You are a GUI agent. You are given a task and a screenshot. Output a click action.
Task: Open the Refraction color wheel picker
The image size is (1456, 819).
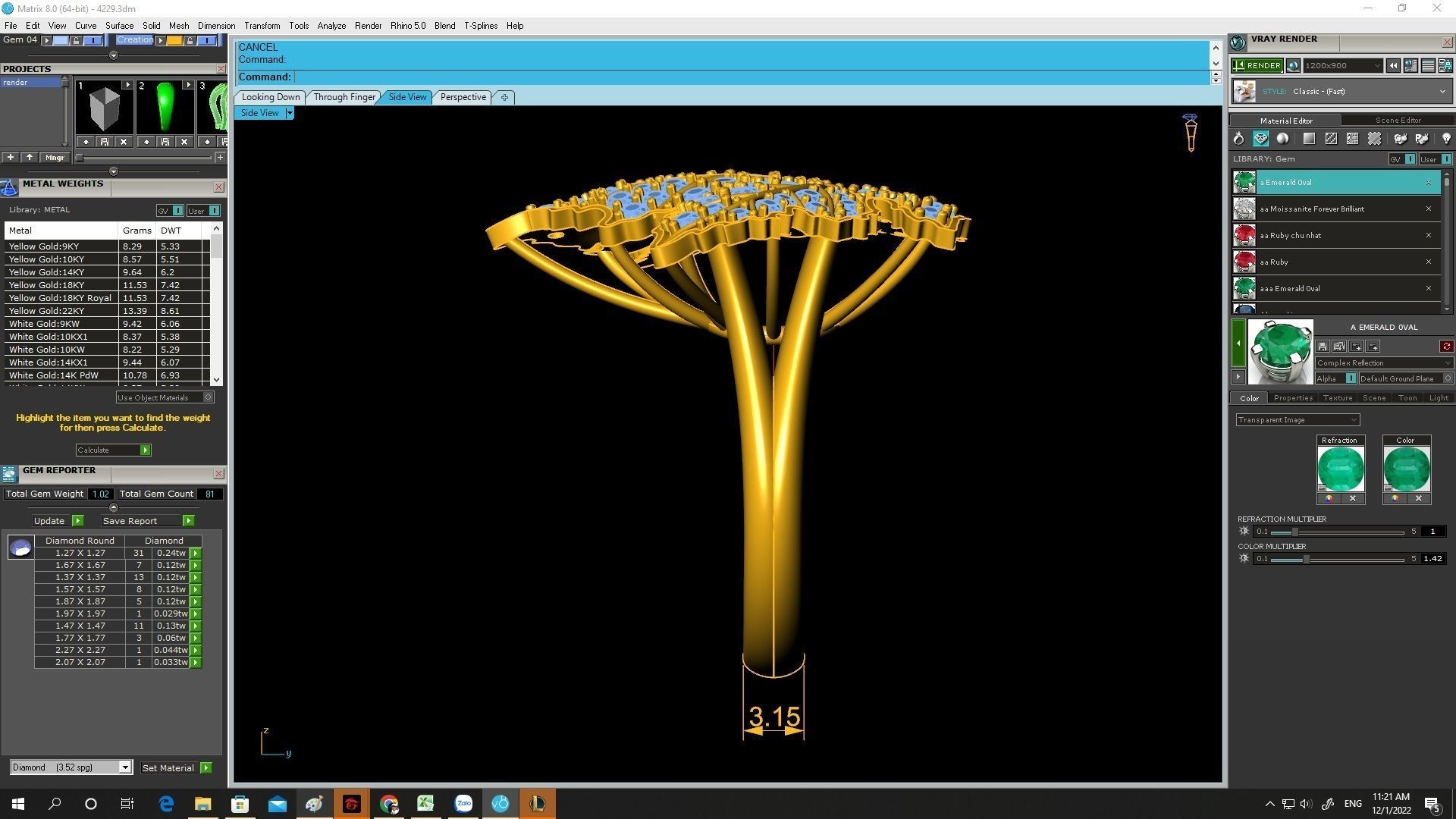[1329, 498]
